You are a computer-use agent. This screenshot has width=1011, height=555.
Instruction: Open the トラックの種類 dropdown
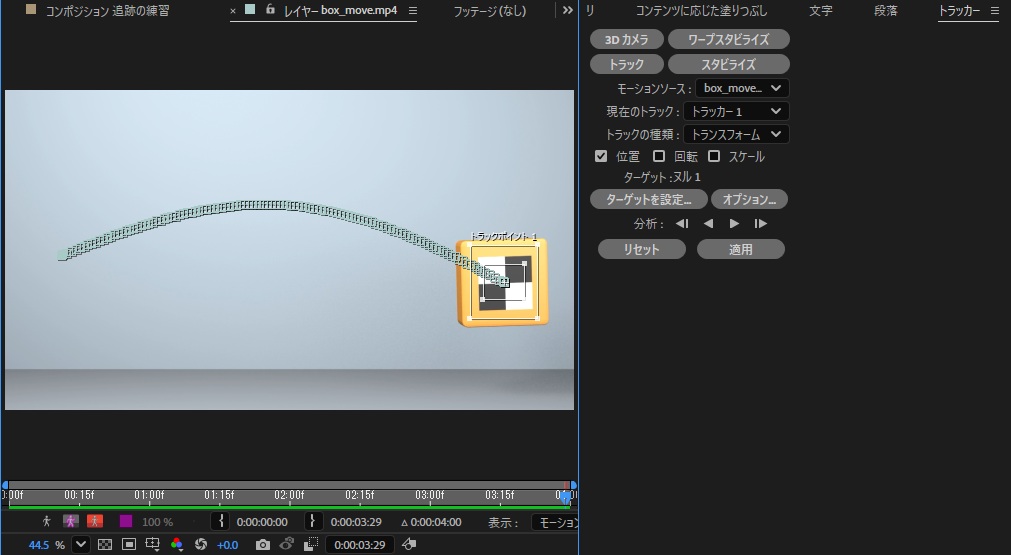point(736,134)
